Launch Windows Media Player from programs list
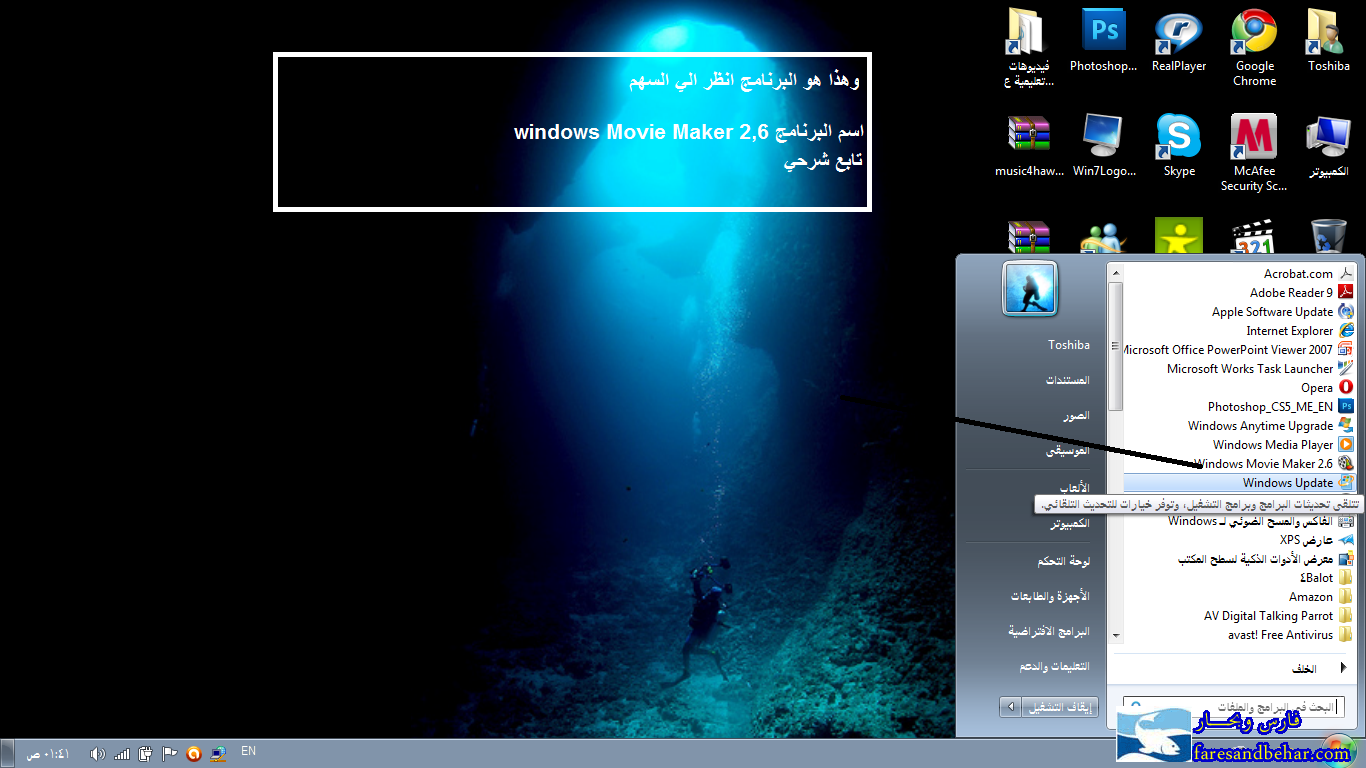The width and height of the screenshot is (1366, 768). (x=1272, y=445)
